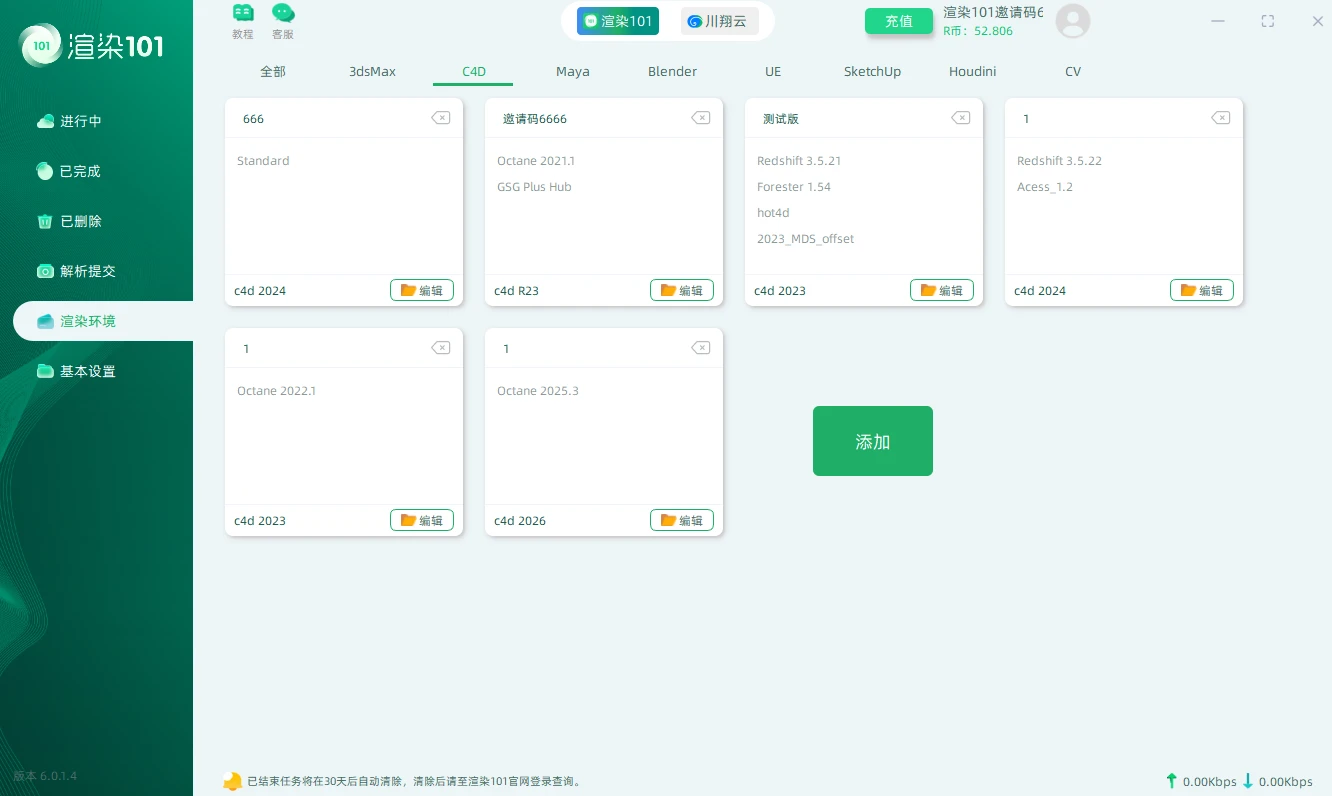
Task: Switch to the Maya tab
Action: point(573,72)
